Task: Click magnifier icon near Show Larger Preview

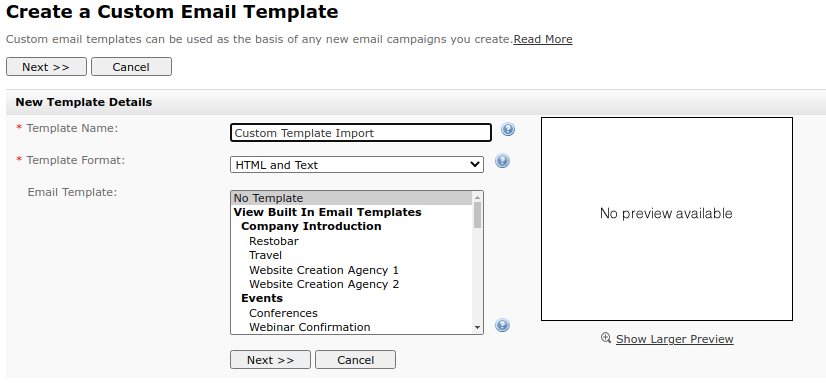Action: pyautogui.click(x=606, y=338)
